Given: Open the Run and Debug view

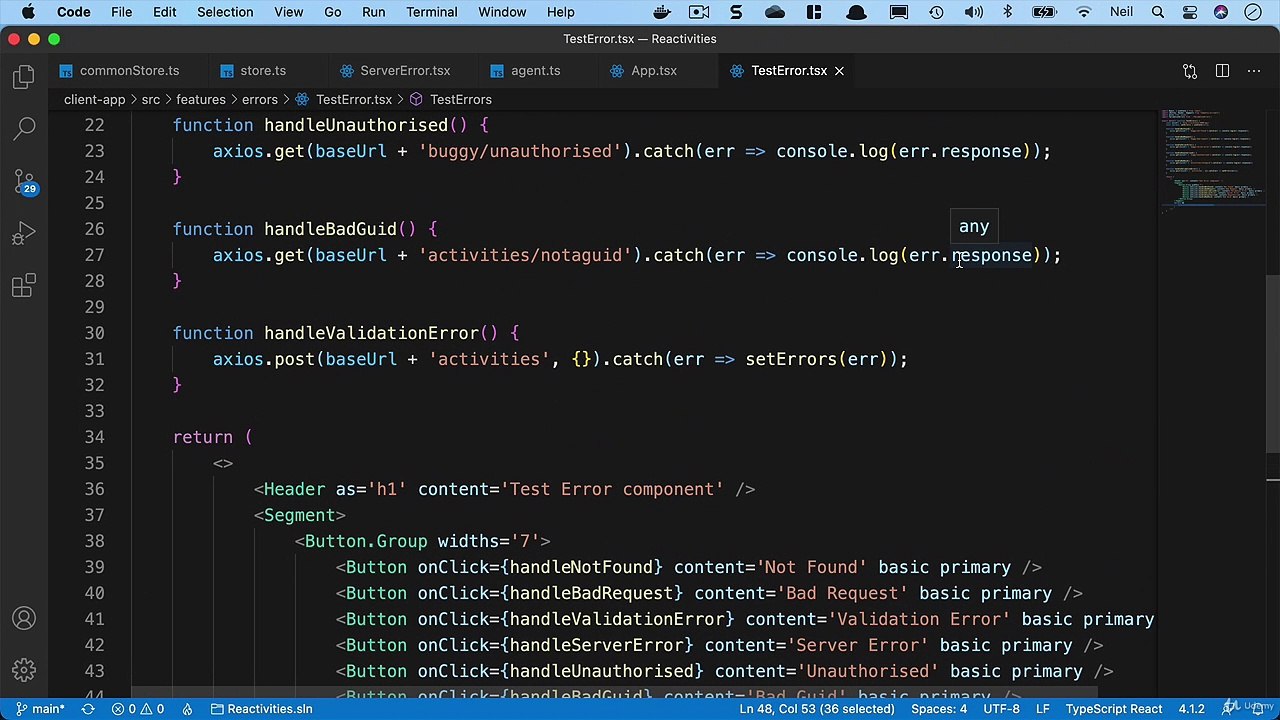Looking at the screenshot, I should pyautogui.click(x=24, y=234).
